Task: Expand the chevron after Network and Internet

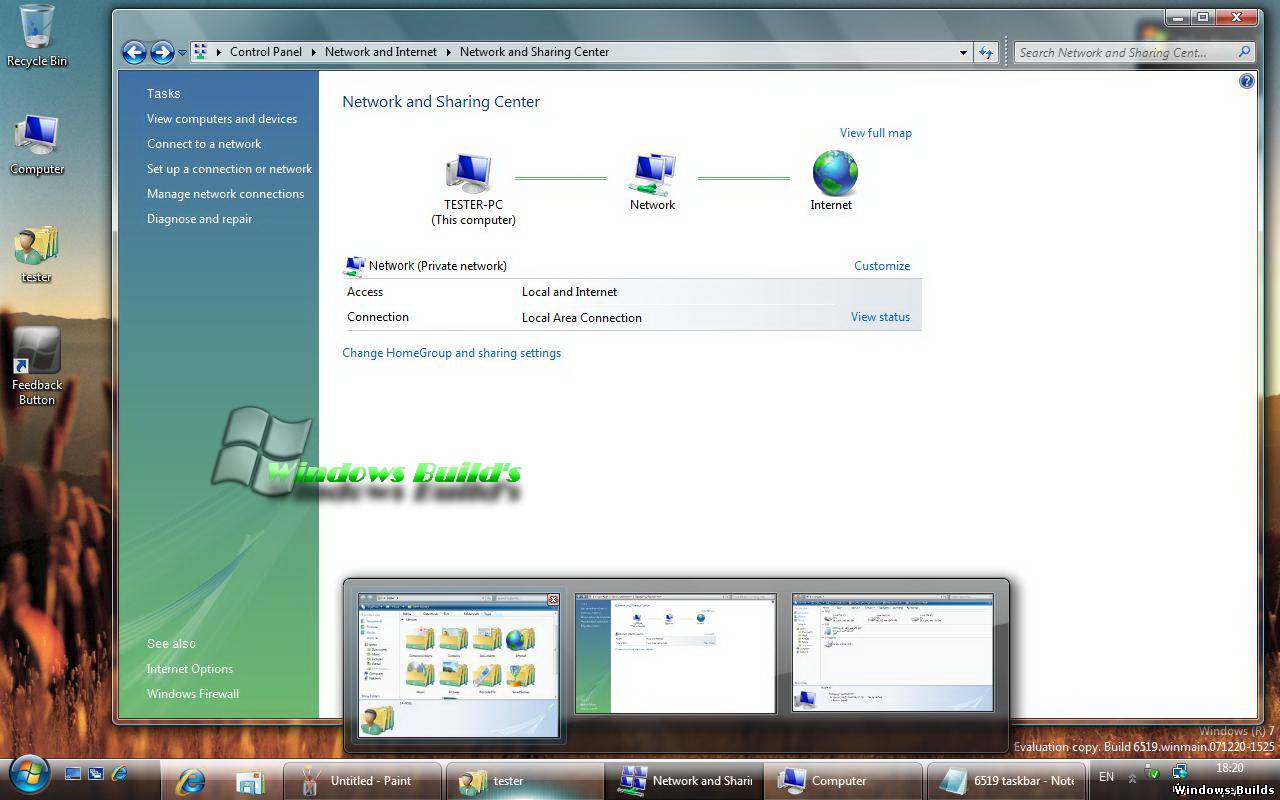Action: pos(448,52)
